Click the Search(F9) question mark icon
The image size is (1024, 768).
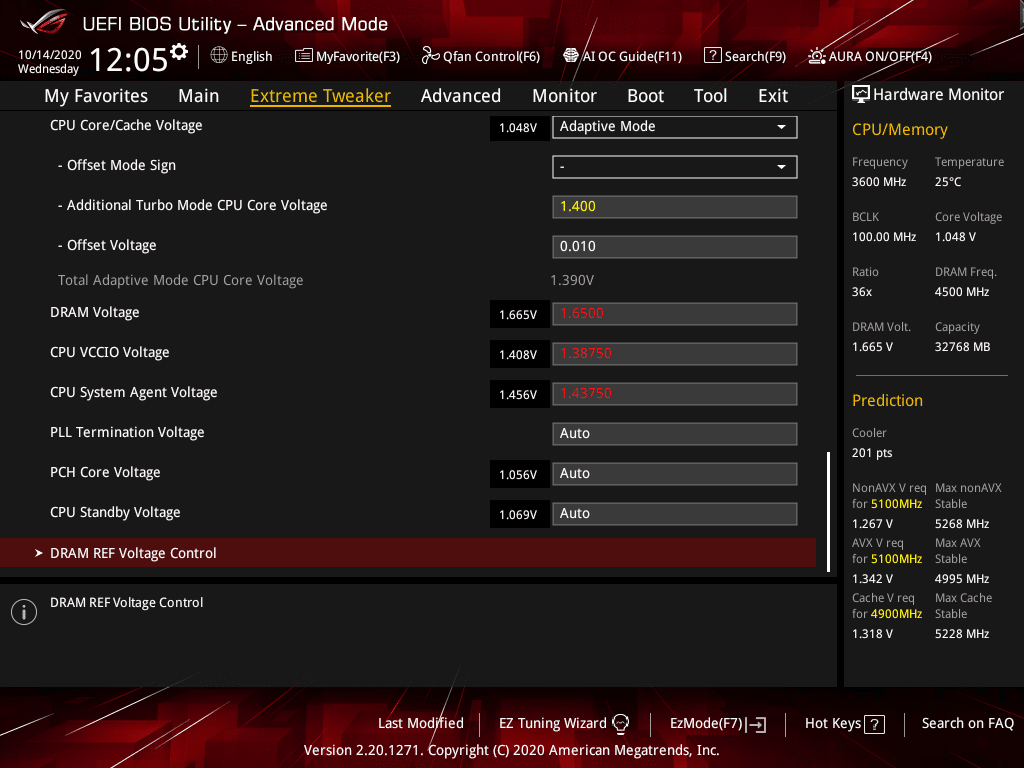point(712,56)
